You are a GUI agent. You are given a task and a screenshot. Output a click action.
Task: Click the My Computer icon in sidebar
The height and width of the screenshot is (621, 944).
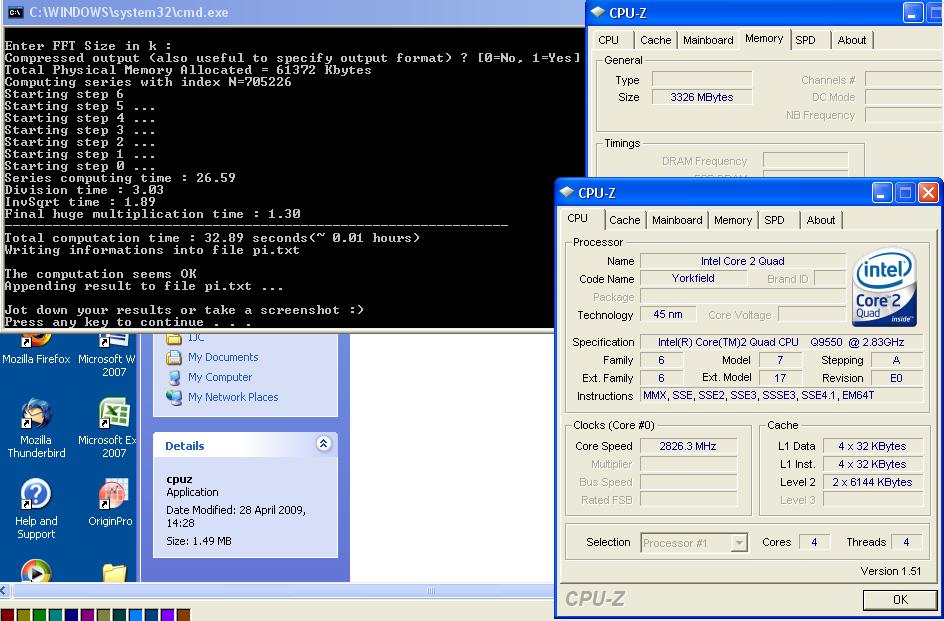pyautogui.click(x=174, y=378)
